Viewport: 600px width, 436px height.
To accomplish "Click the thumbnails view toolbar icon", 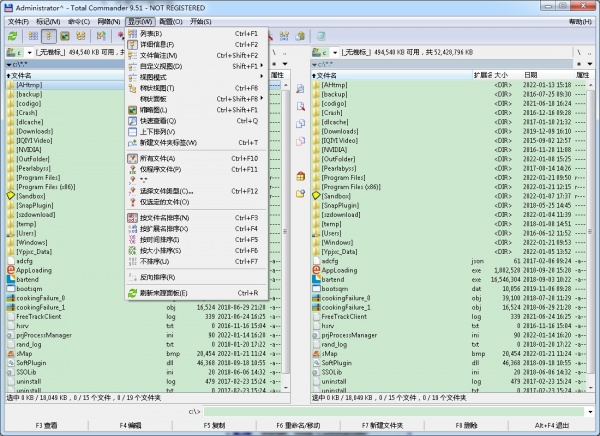I will tap(65, 36).
